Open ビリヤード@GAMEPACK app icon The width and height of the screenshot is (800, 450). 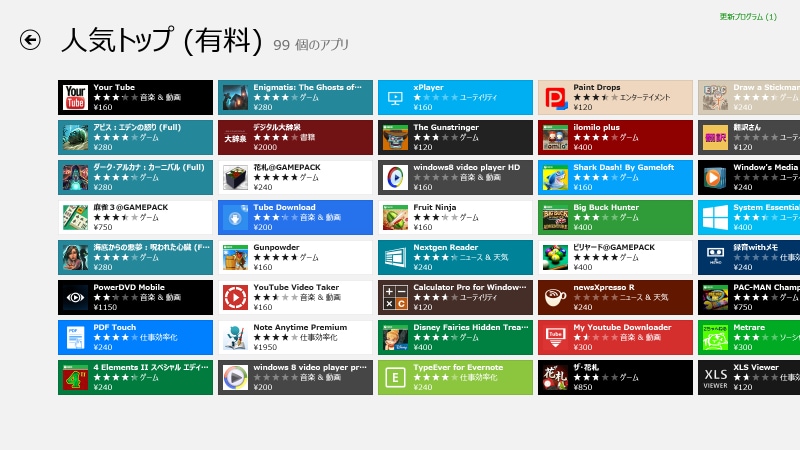[x=555, y=258]
